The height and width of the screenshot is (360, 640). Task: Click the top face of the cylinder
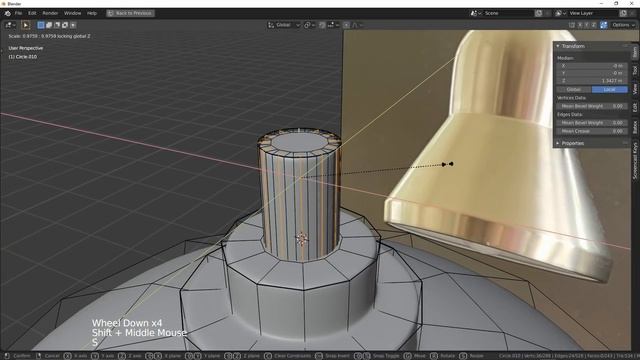(300, 142)
